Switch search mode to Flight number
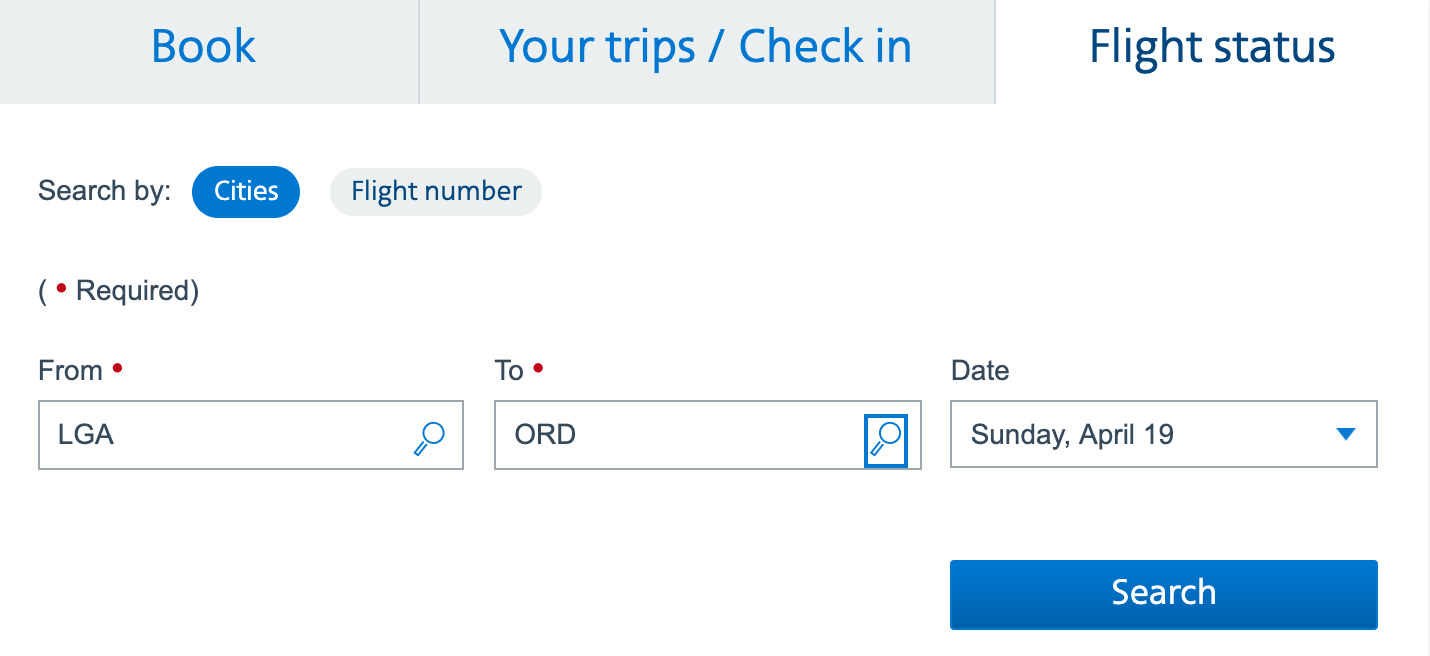 pos(435,191)
